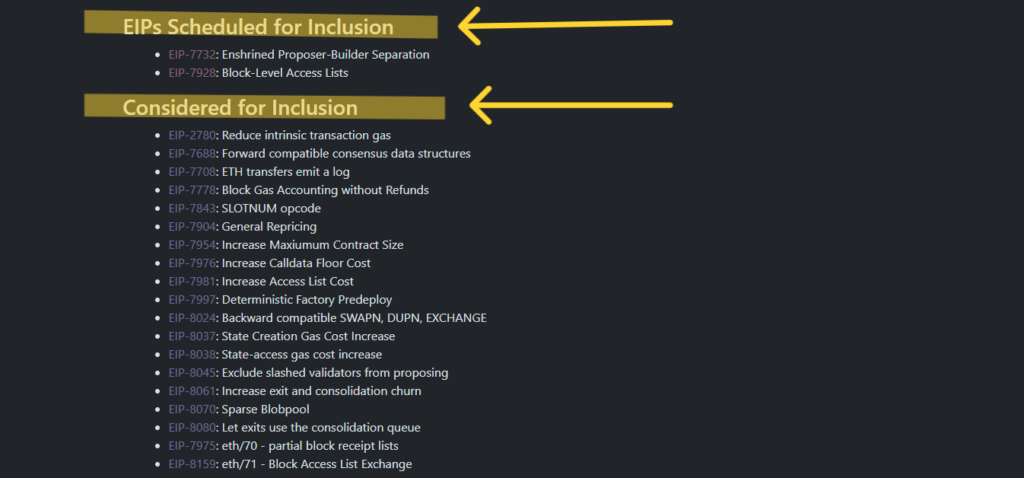Click the EIP-2780 link
The height and width of the screenshot is (478, 1024).
pos(191,135)
